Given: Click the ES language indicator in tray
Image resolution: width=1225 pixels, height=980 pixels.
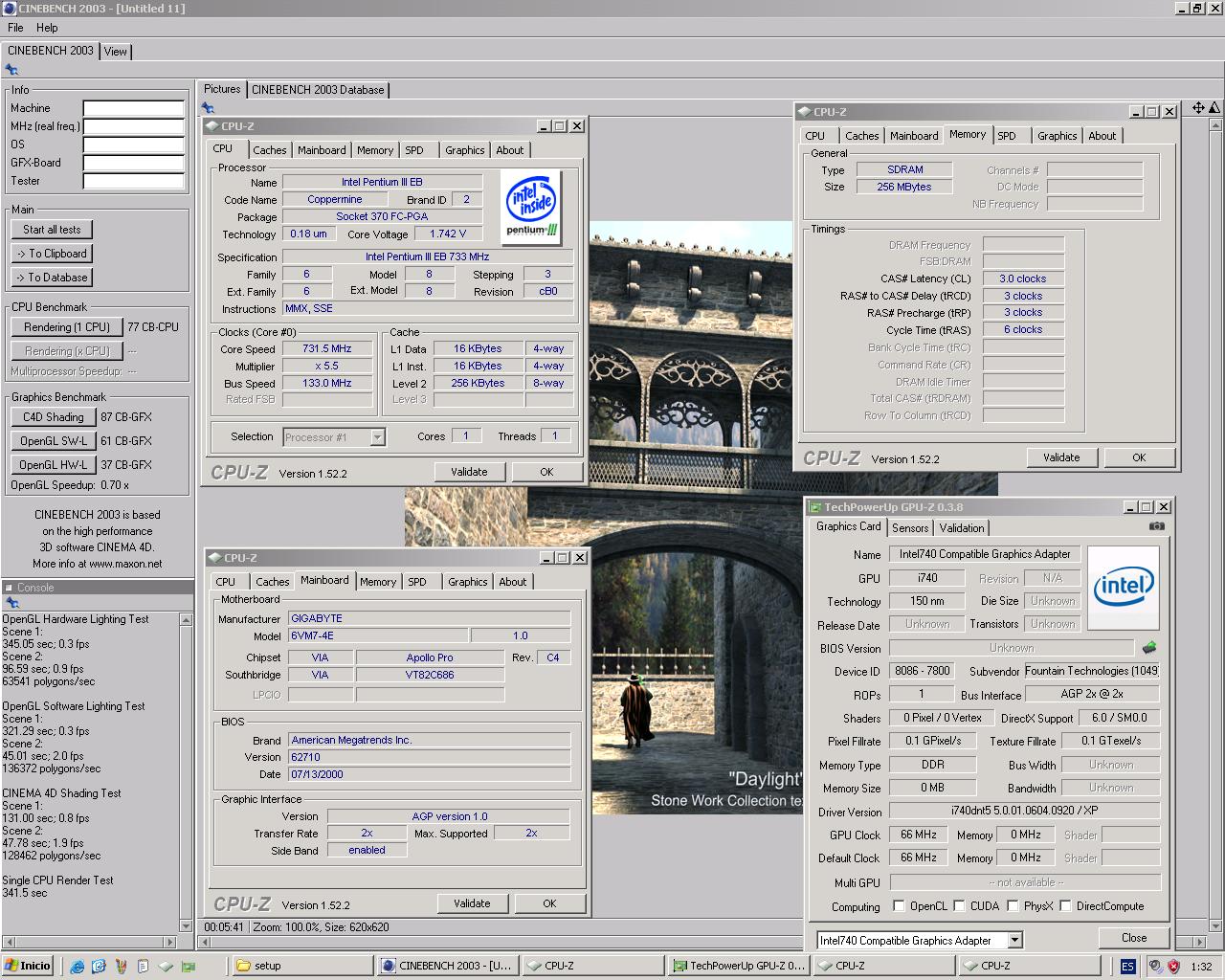Looking at the screenshot, I should 1128,966.
